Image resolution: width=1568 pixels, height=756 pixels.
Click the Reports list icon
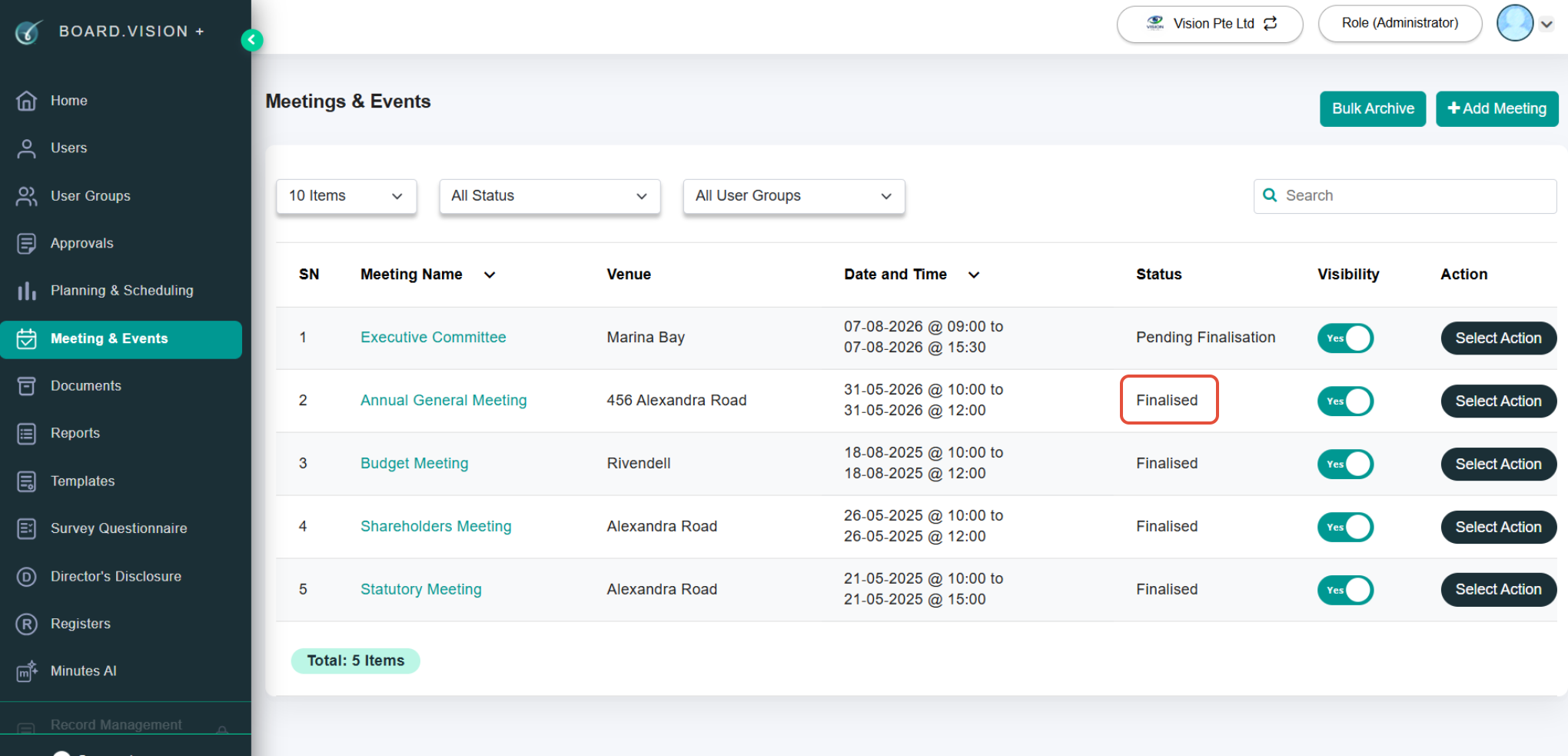(27, 434)
